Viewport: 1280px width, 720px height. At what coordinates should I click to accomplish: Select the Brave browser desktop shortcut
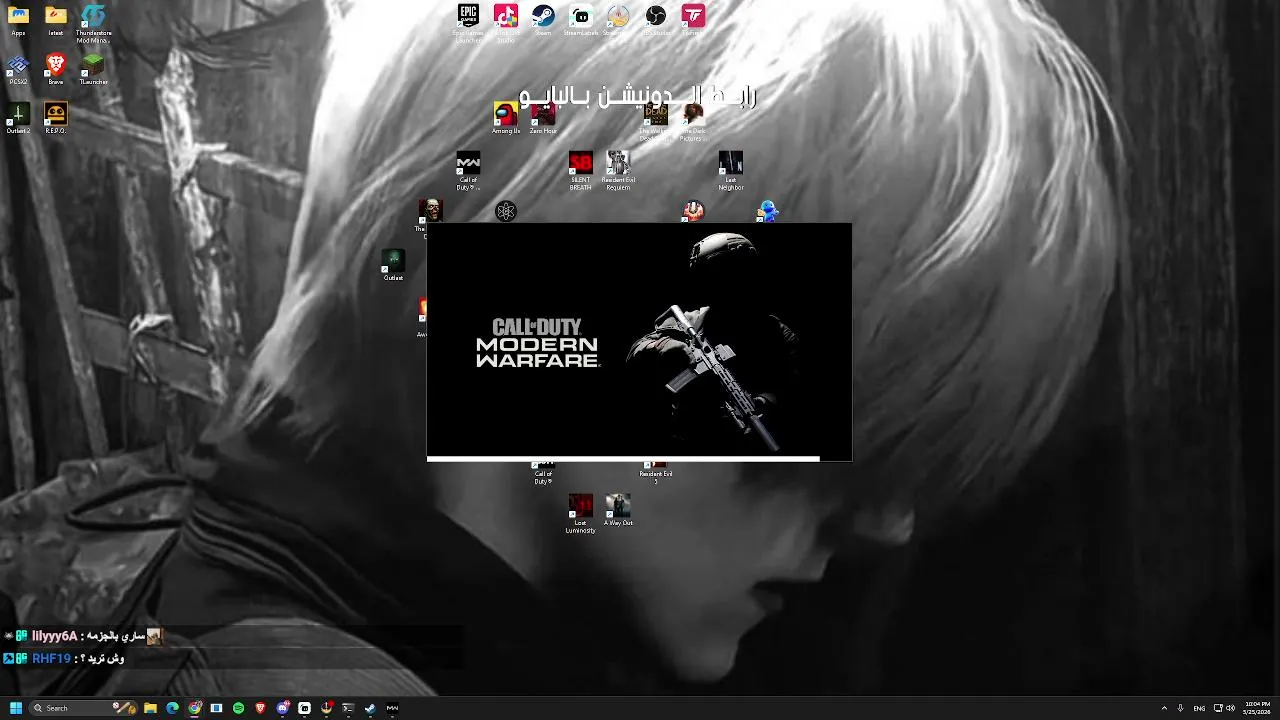click(x=56, y=70)
